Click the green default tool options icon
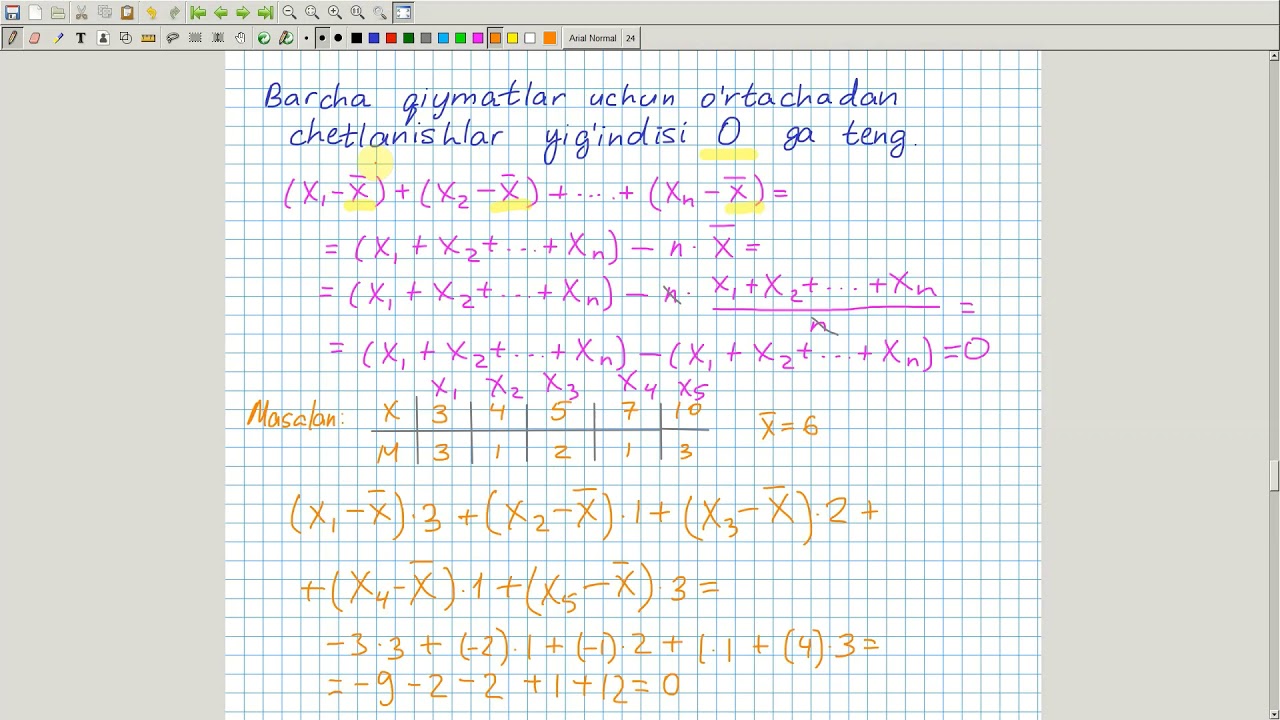The width and height of the screenshot is (1280, 720). (264, 38)
